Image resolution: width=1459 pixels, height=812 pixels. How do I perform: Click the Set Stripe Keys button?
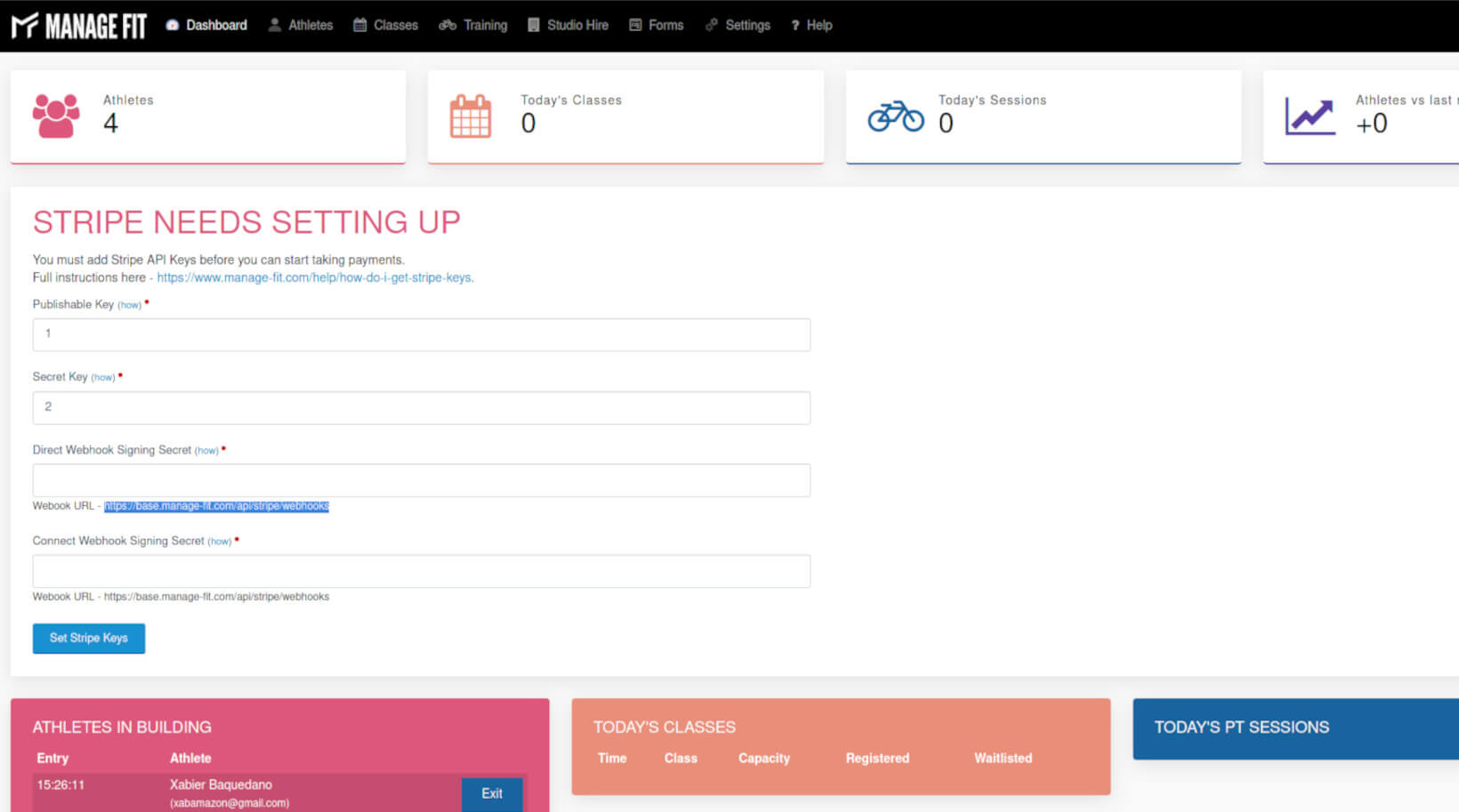pyautogui.click(x=89, y=638)
